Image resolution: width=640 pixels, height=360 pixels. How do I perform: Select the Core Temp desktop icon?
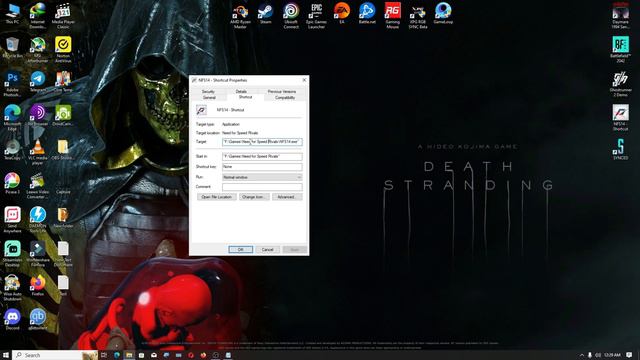(63, 82)
